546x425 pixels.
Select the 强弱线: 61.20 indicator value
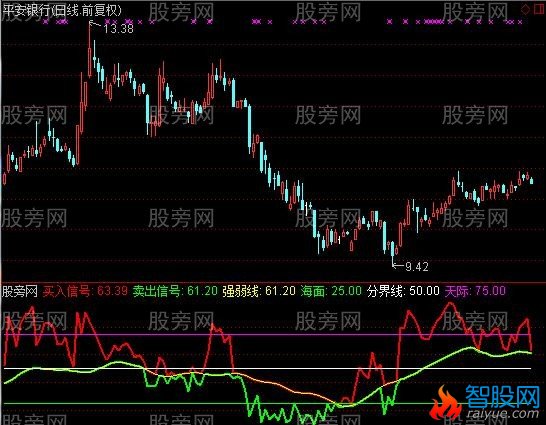pyautogui.click(x=259, y=291)
